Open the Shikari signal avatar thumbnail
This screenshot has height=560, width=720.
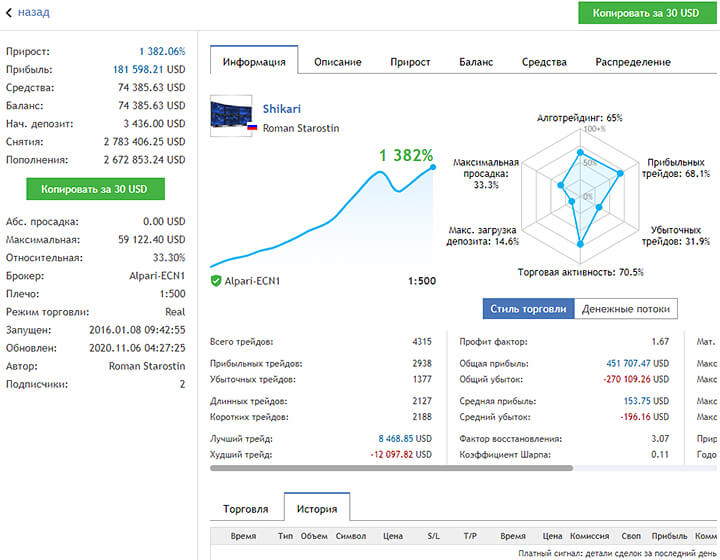coord(231,115)
